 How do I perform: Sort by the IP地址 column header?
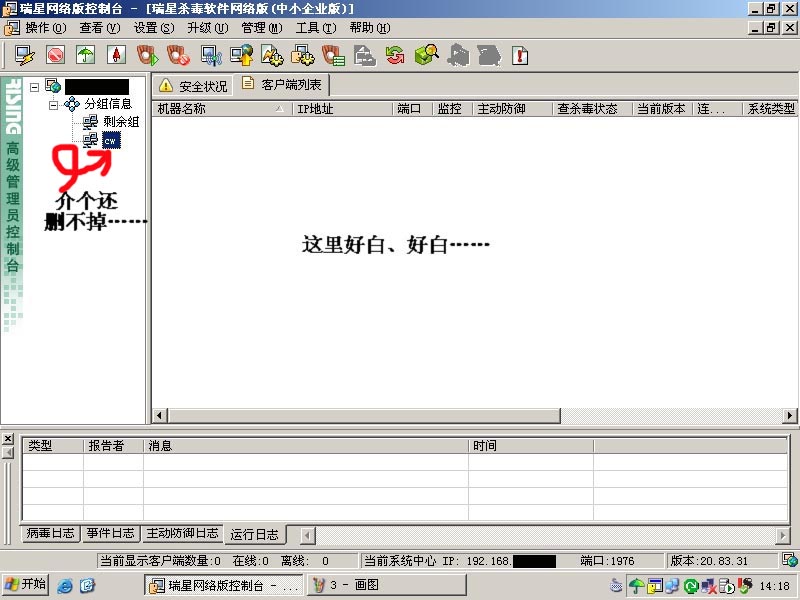[x=342, y=109]
